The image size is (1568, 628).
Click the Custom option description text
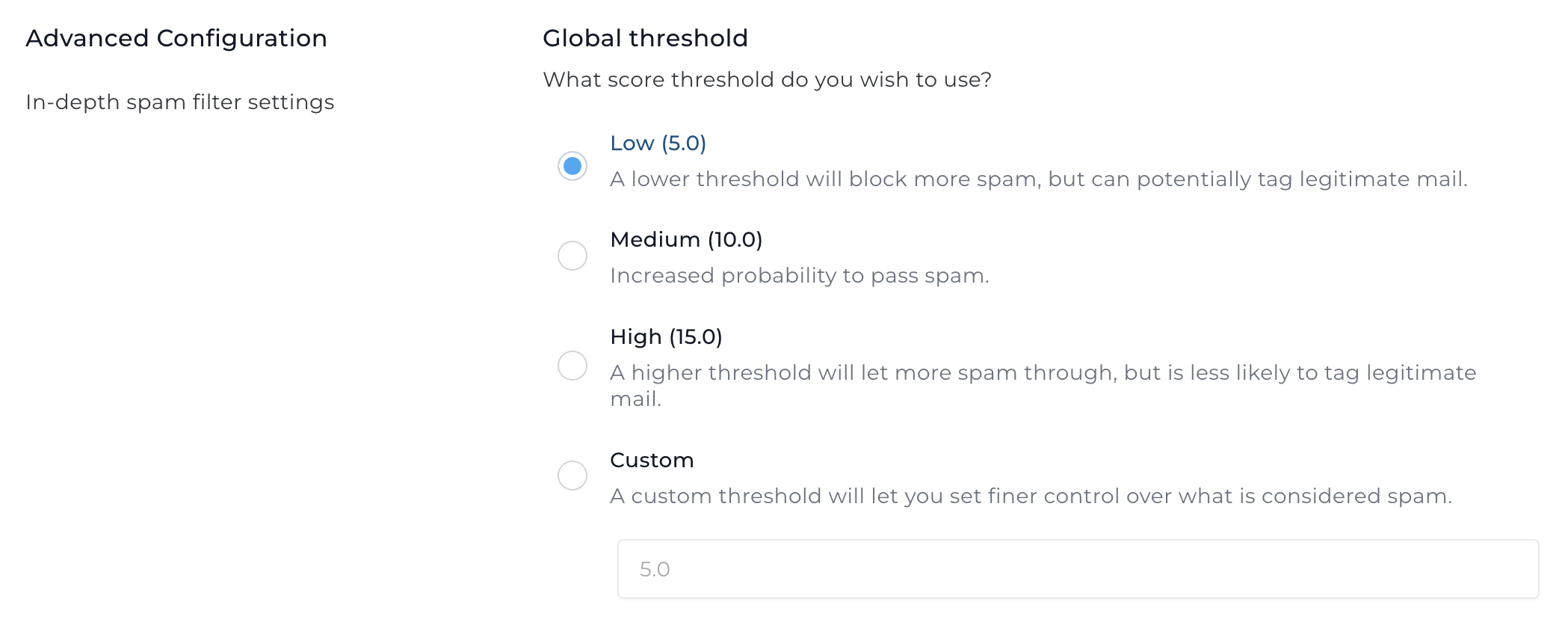tap(957, 496)
